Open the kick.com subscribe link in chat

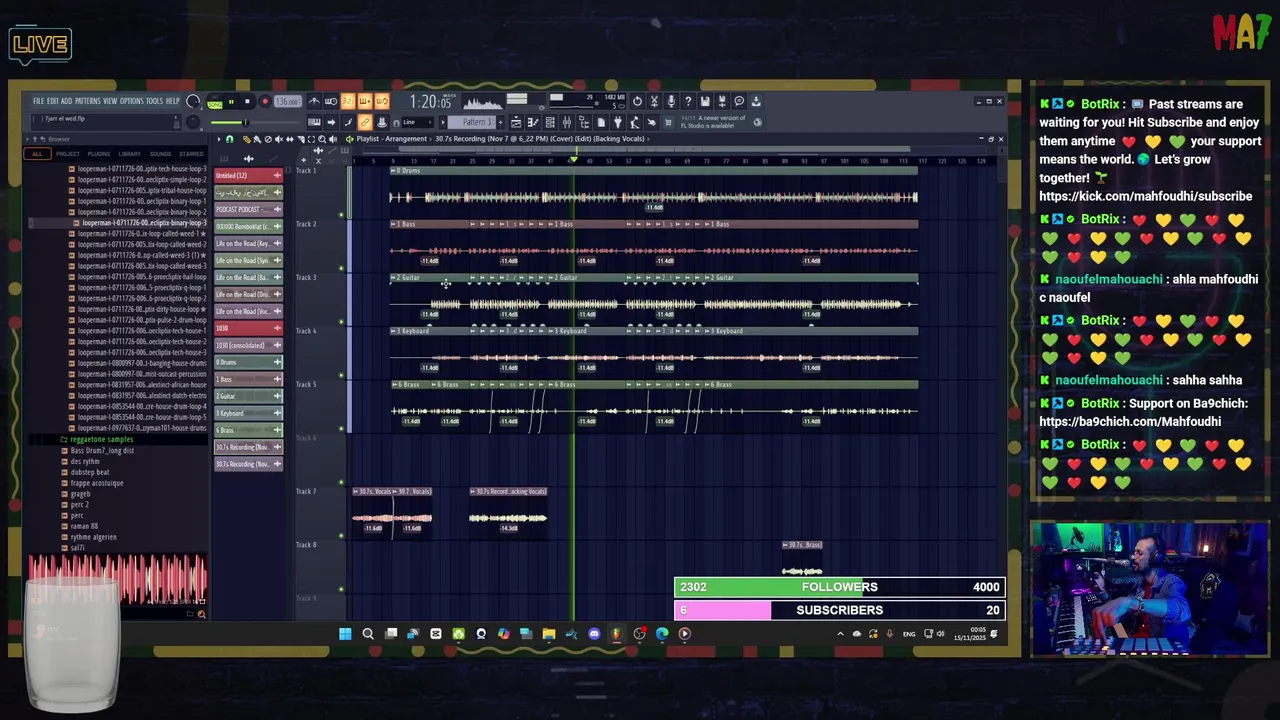[x=1145, y=196]
